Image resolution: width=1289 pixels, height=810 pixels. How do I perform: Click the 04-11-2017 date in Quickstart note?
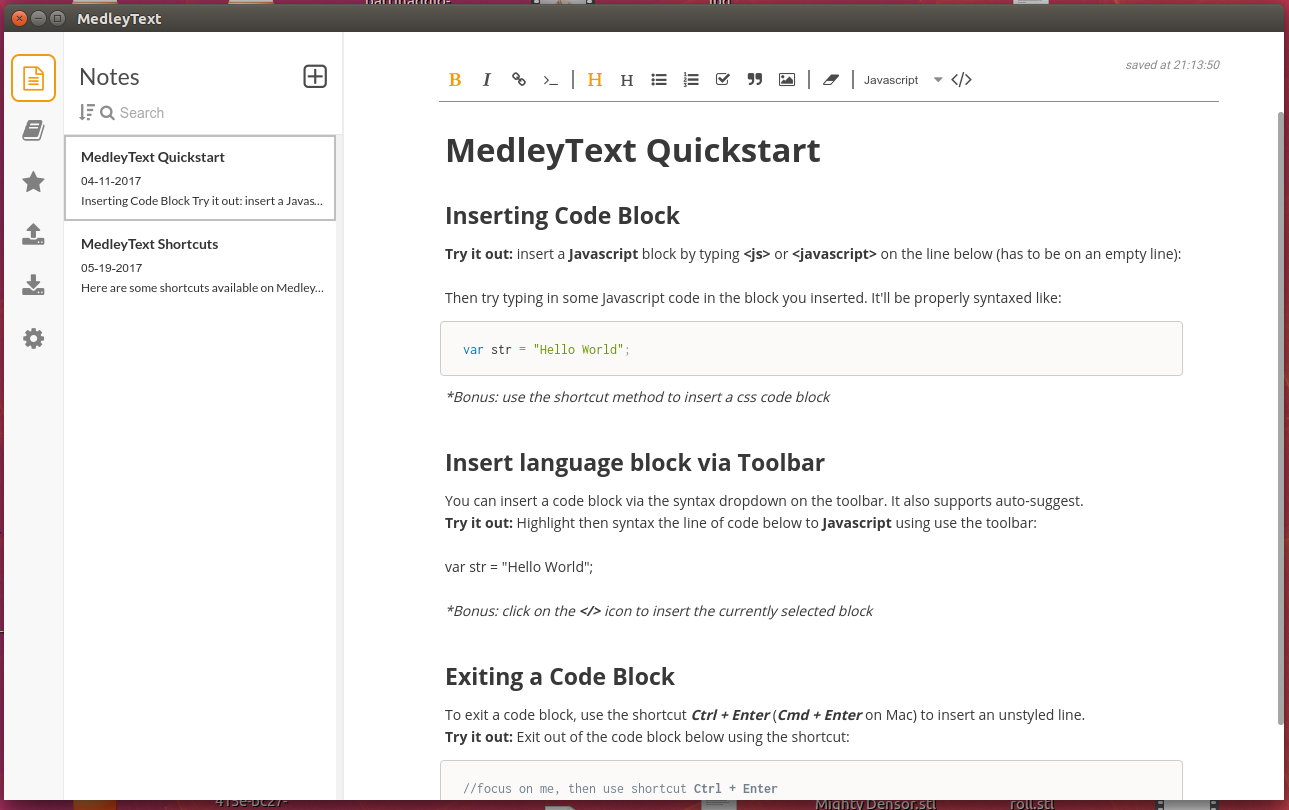click(111, 181)
